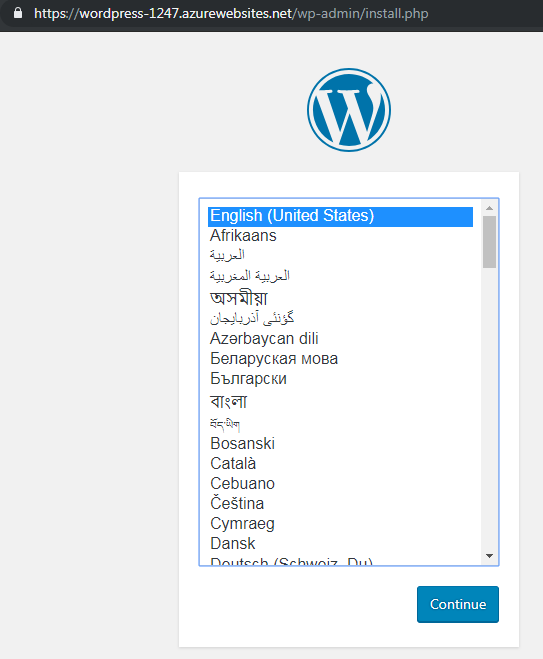Select Беларуская мова language option

point(340,358)
